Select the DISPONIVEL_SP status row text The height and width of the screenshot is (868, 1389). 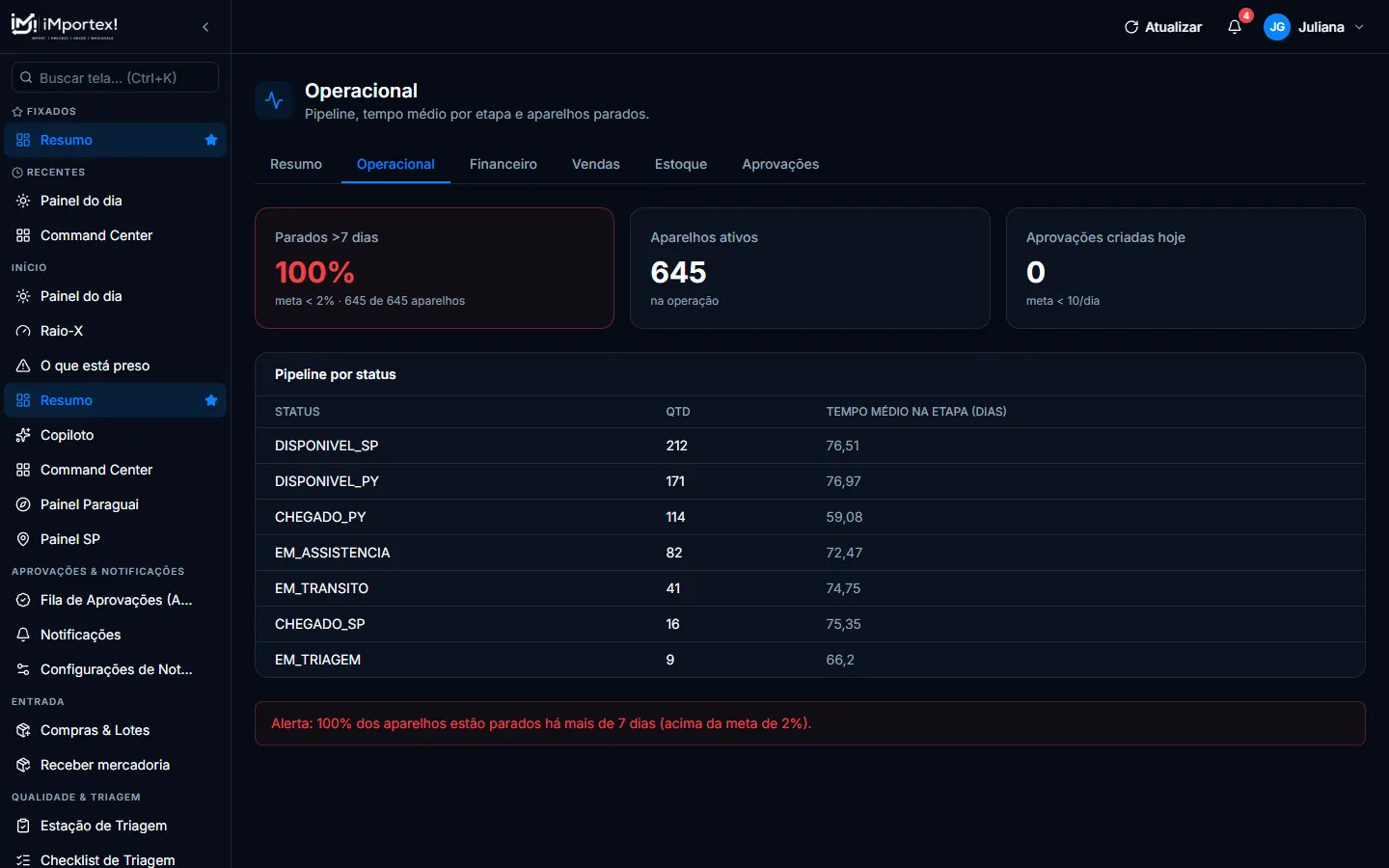point(326,446)
